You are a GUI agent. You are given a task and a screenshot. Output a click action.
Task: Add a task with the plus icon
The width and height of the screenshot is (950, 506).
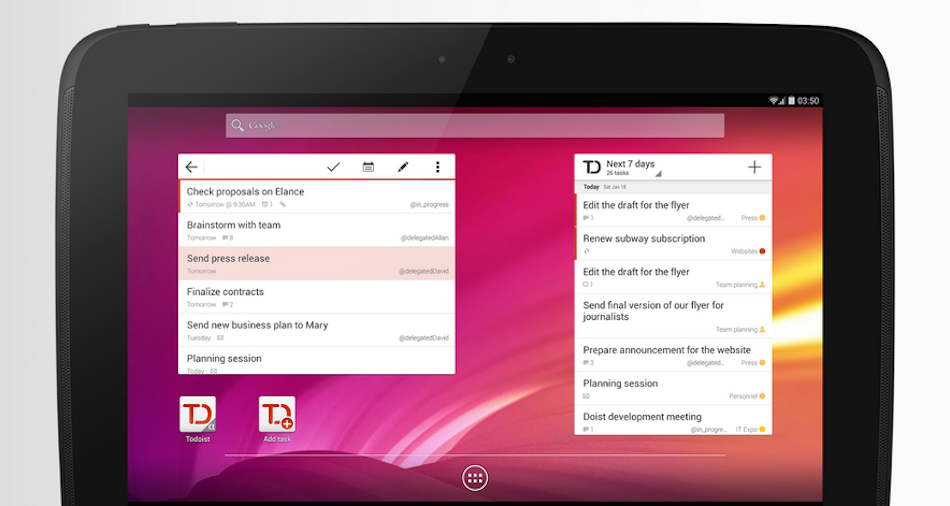click(x=754, y=167)
